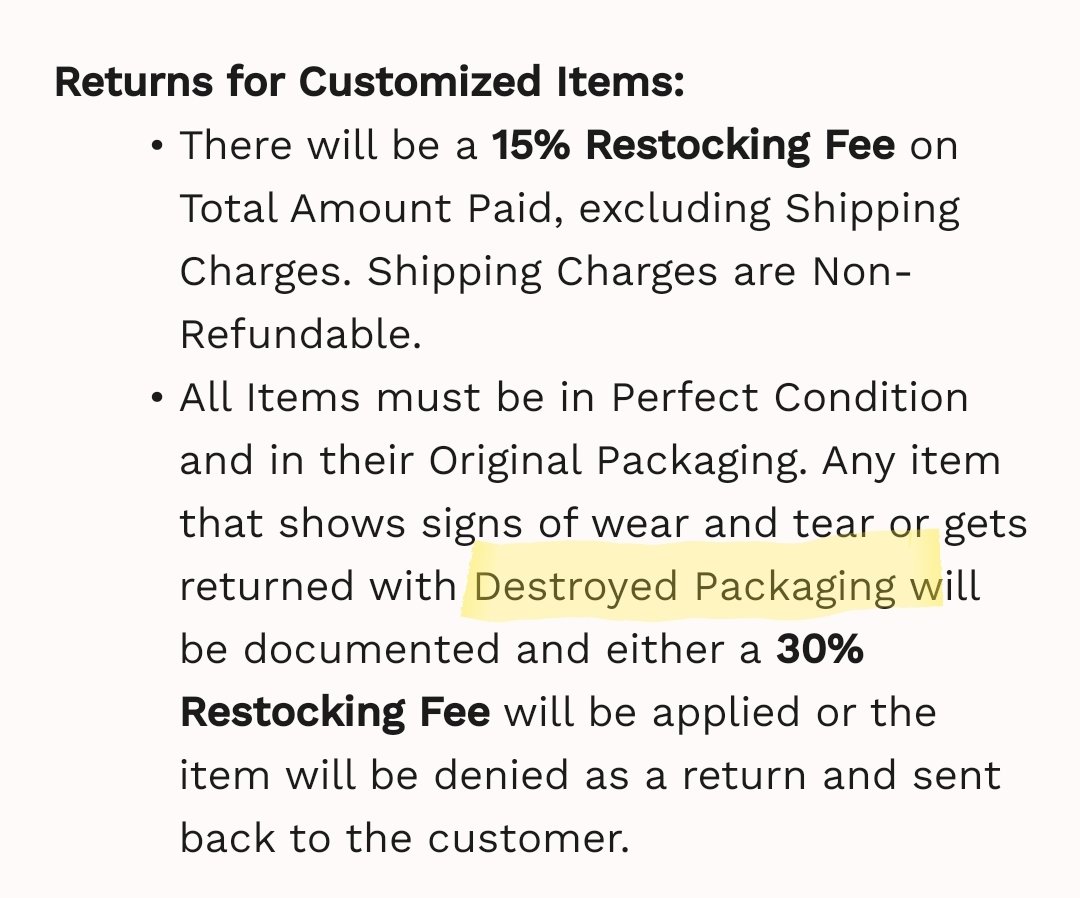
Task: Click the bold "30%" text
Action: coord(820,649)
